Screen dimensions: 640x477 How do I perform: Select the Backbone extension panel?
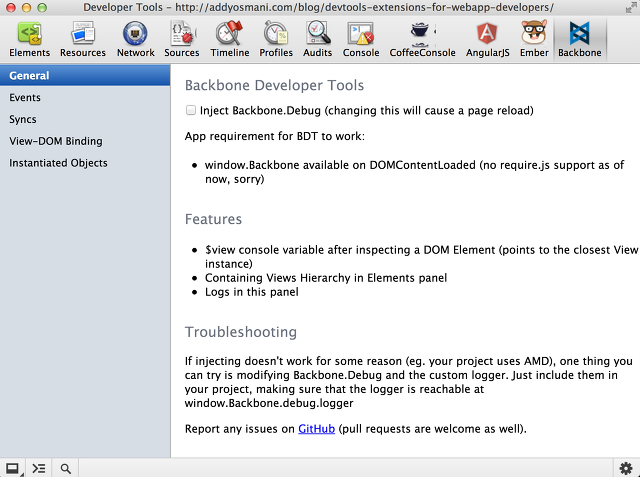pos(580,40)
